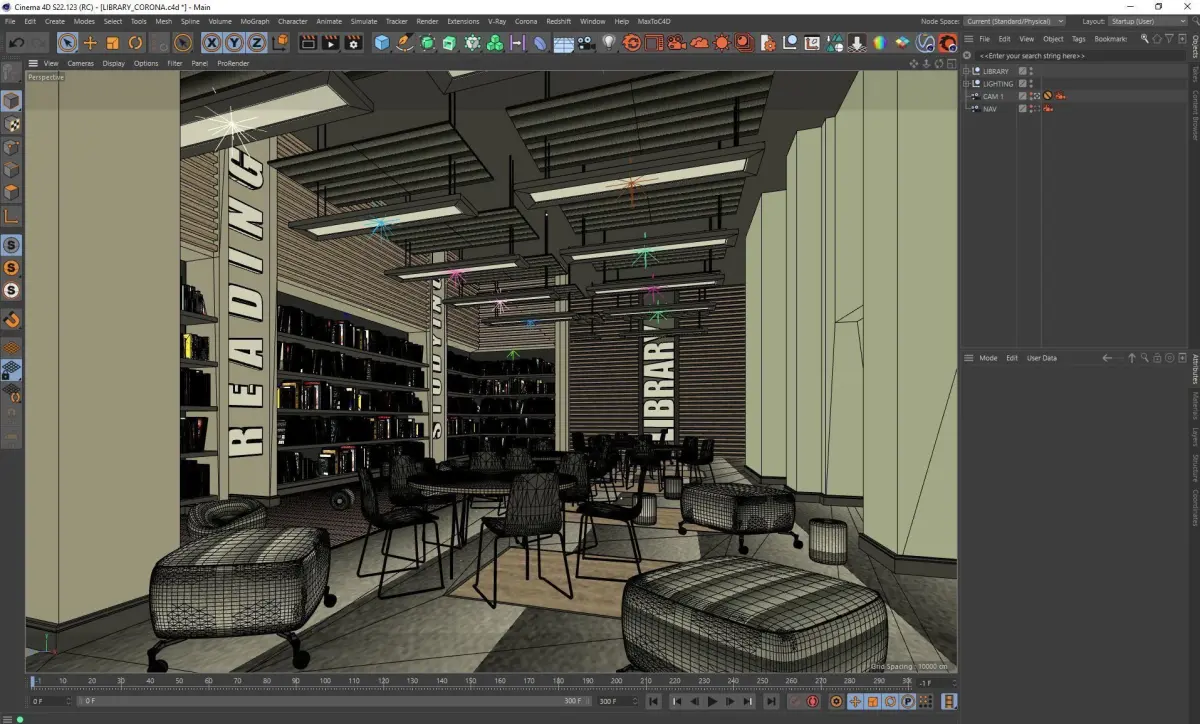Open the MoGraph menu

point(255,21)
